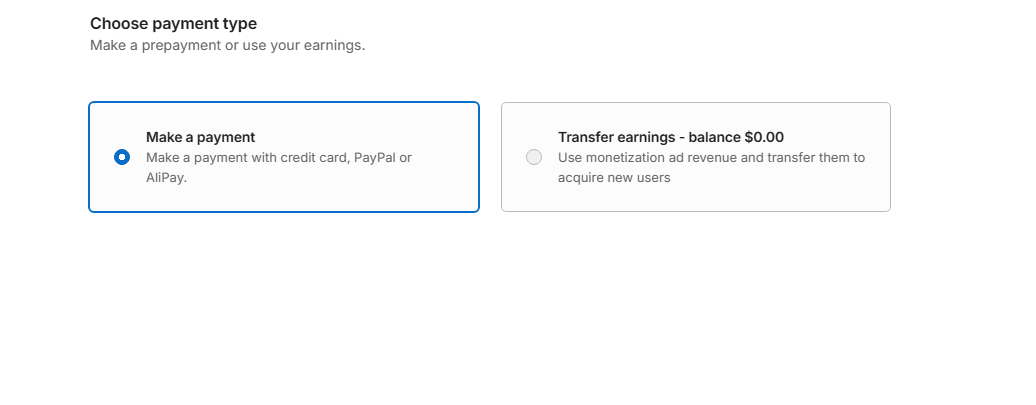Click 'transfer them to' text in the description
1036x405 pixels.
click(x=816, y=158)
